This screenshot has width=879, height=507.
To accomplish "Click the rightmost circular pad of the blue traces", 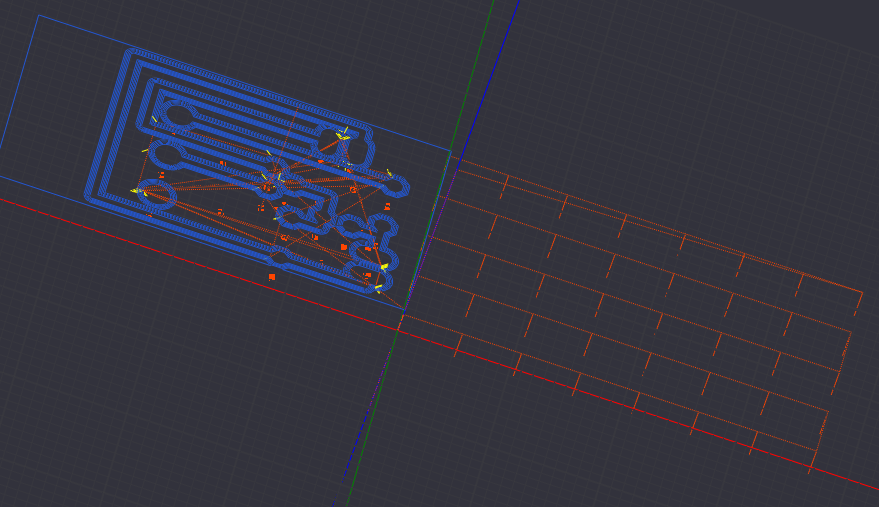I will tap(397, 185).
